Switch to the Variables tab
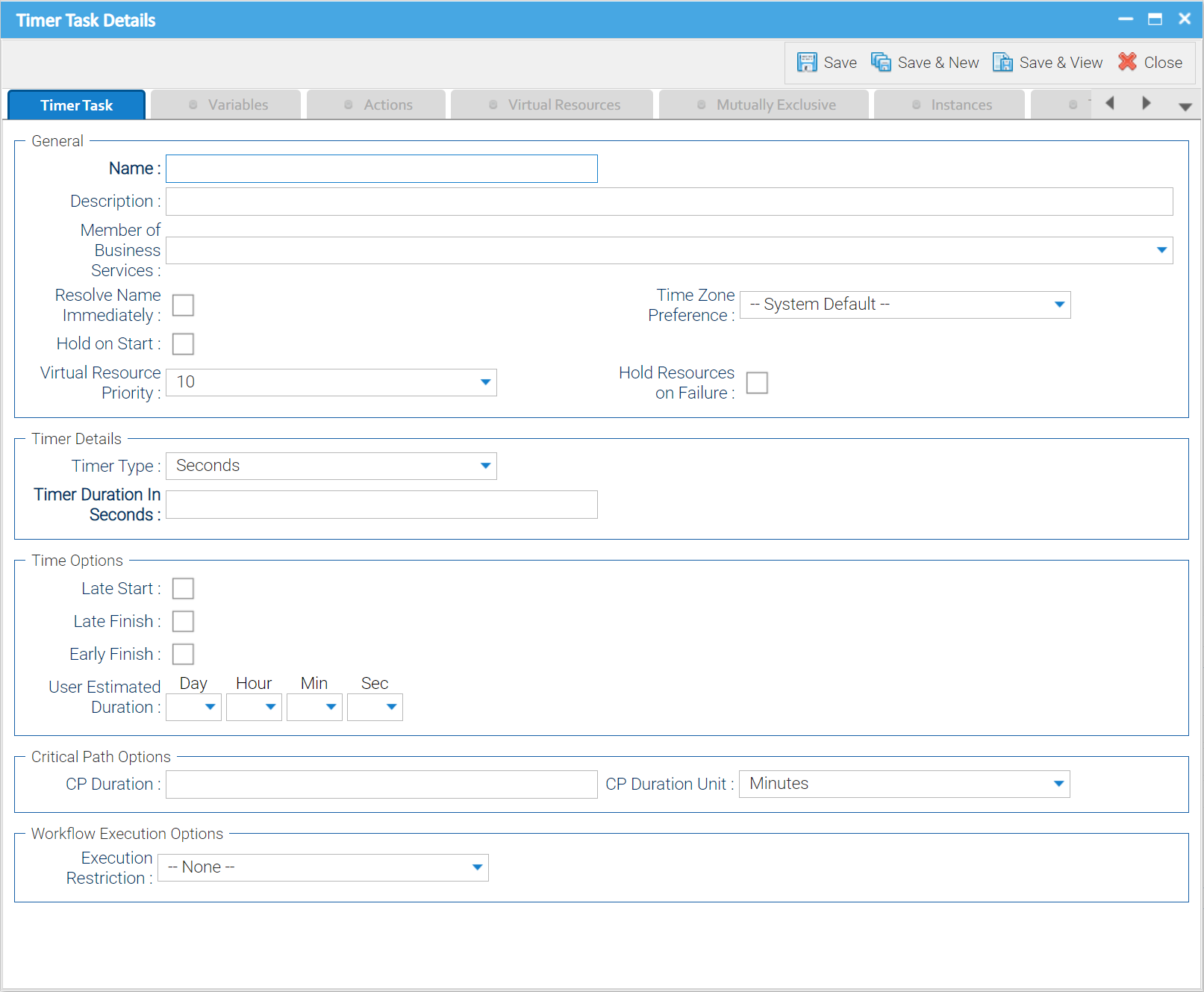Viewport: 1204px width, 992px height. click(227, 105)
